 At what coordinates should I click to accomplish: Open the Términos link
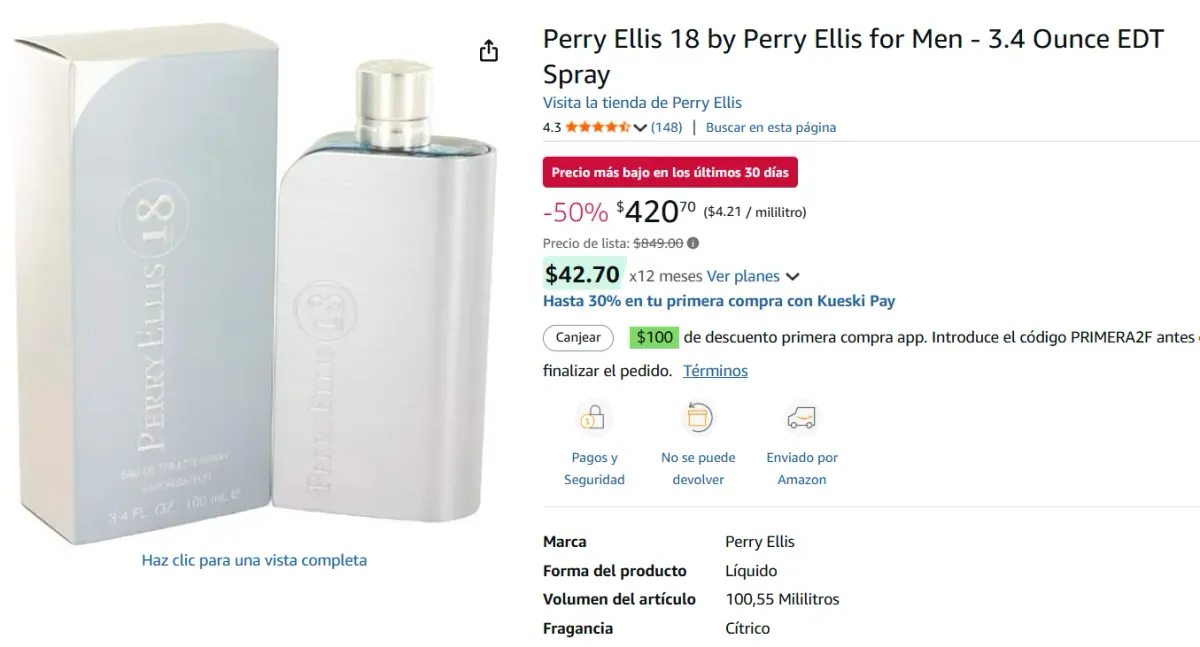pos(715,370)
